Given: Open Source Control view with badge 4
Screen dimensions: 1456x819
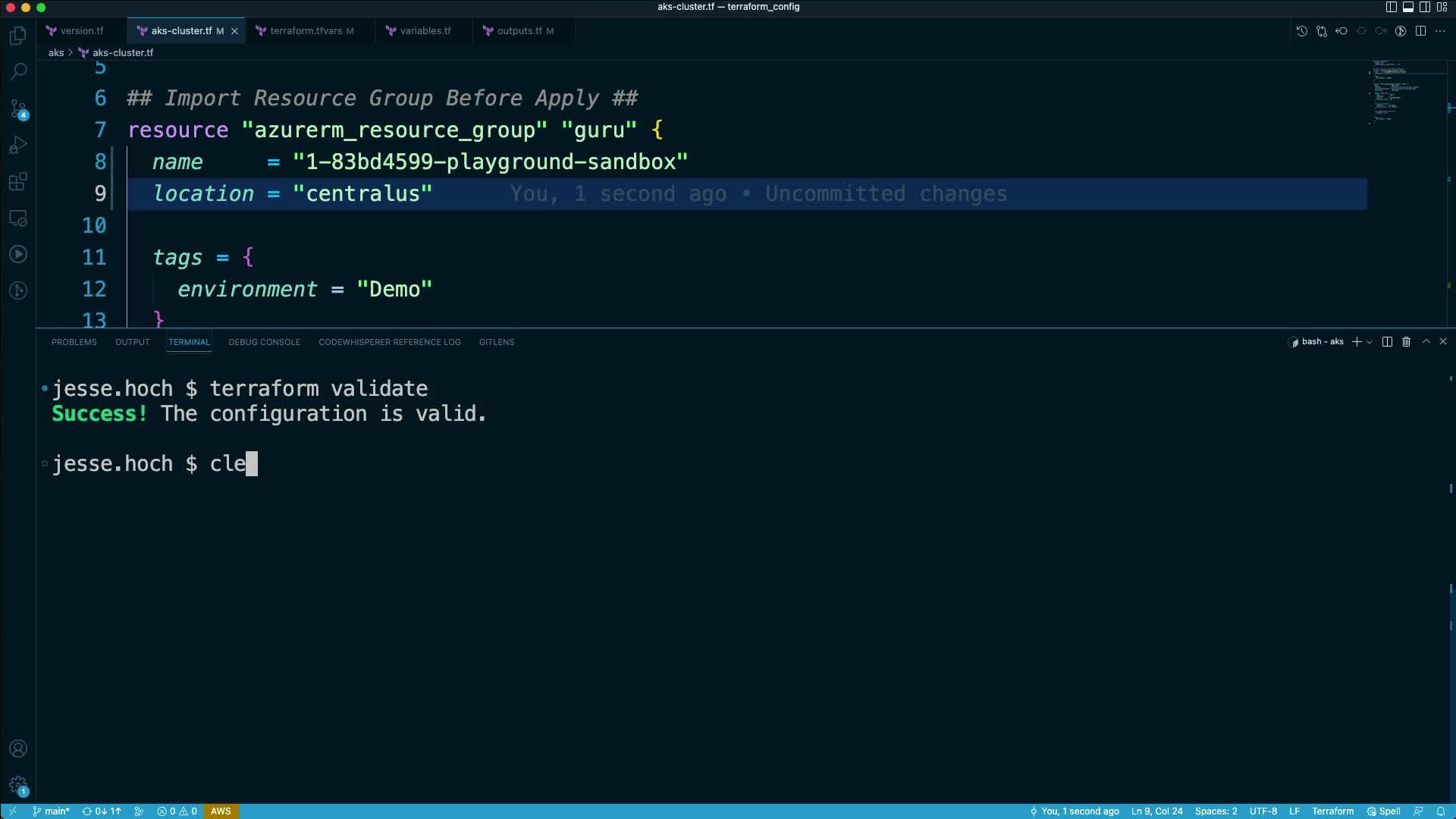Looking at the screenshot, I should tap(18, 108).
